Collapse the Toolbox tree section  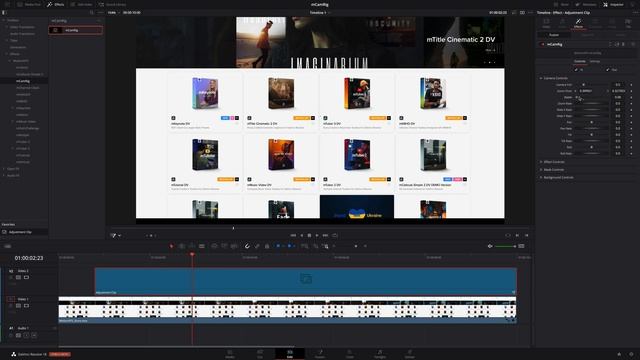[x=5, y=20]
